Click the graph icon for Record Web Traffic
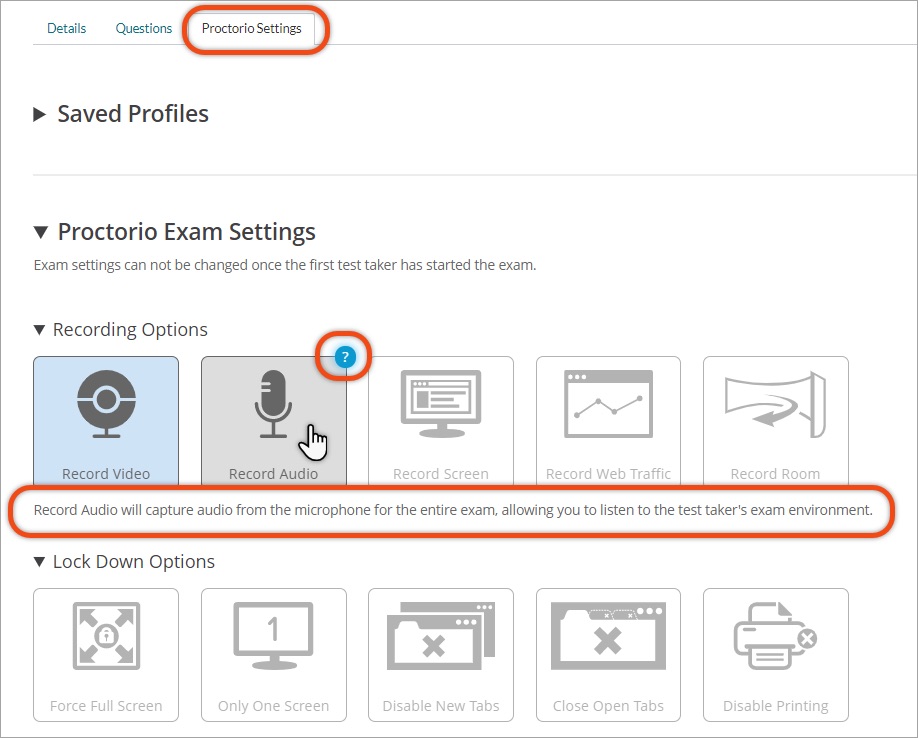This screenshot has width=918, height=738. (x=608, y=404)
